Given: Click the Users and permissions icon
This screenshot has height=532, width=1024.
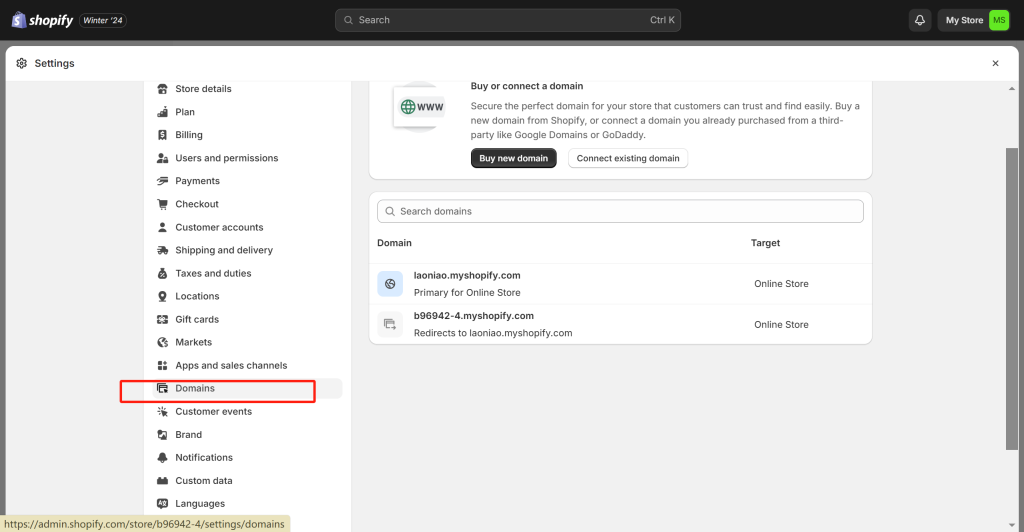Looking at the screenshot, I should point(163,158).
